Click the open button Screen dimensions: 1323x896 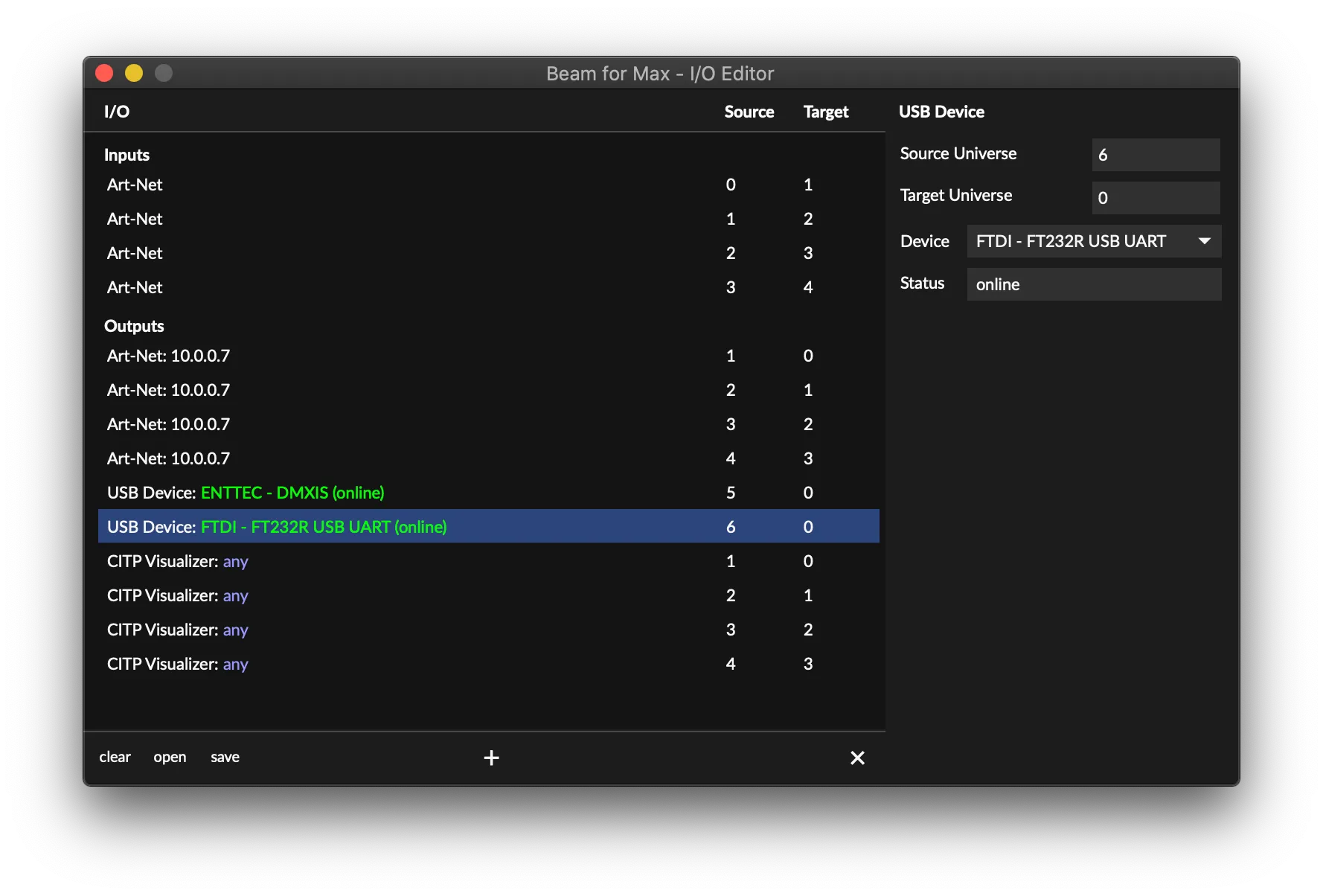coord(170,757)
